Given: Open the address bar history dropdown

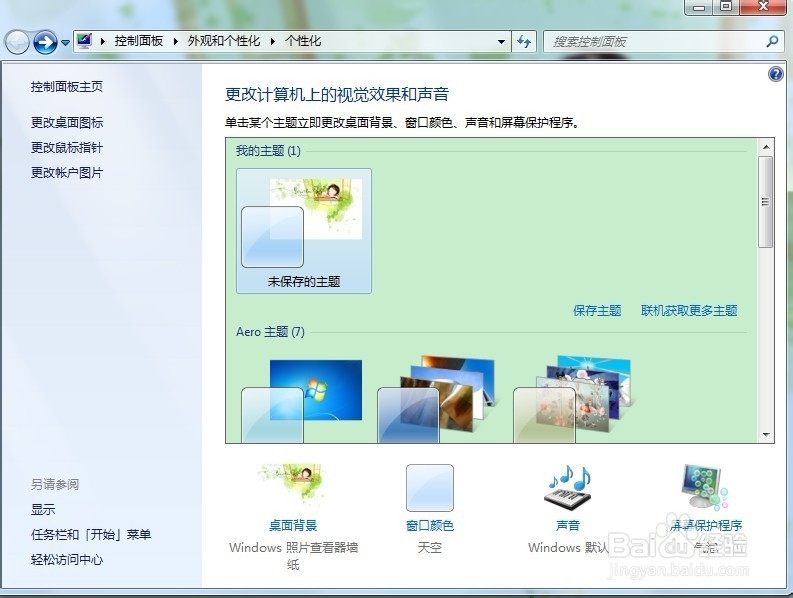Looking at the screenshot, I should [x=501, y=41].
